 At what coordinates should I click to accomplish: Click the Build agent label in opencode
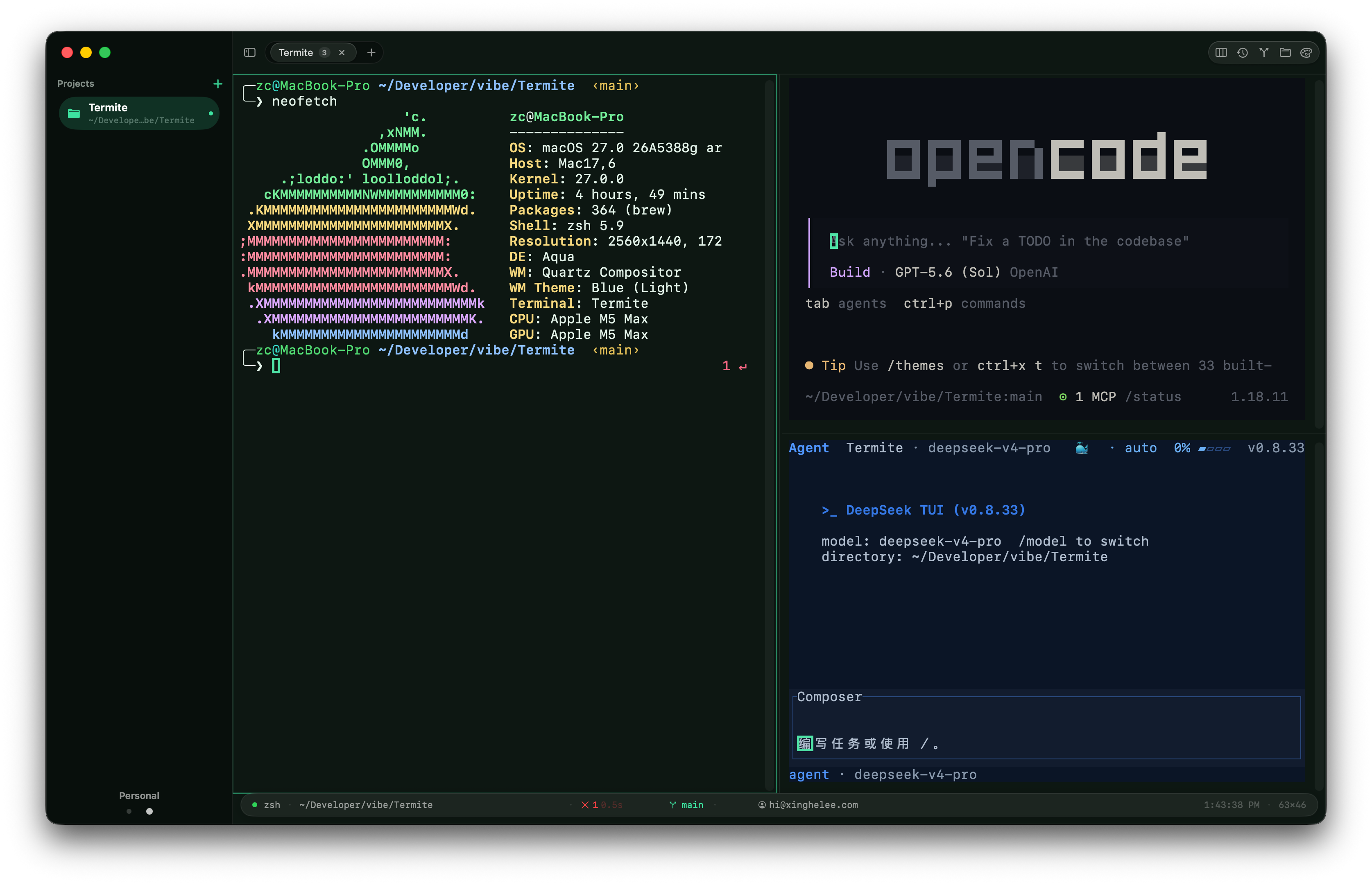pyautogui.click(x=849, y=272)
